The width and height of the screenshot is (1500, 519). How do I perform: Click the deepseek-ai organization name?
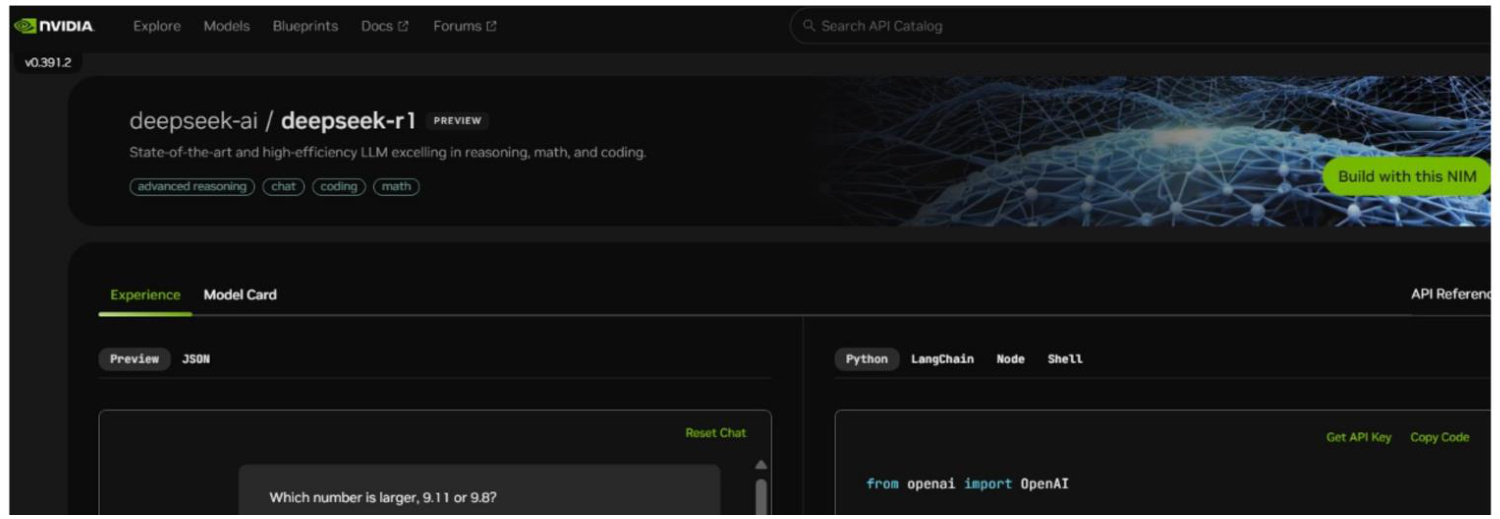pyautogui.click(x=194, y=121)
